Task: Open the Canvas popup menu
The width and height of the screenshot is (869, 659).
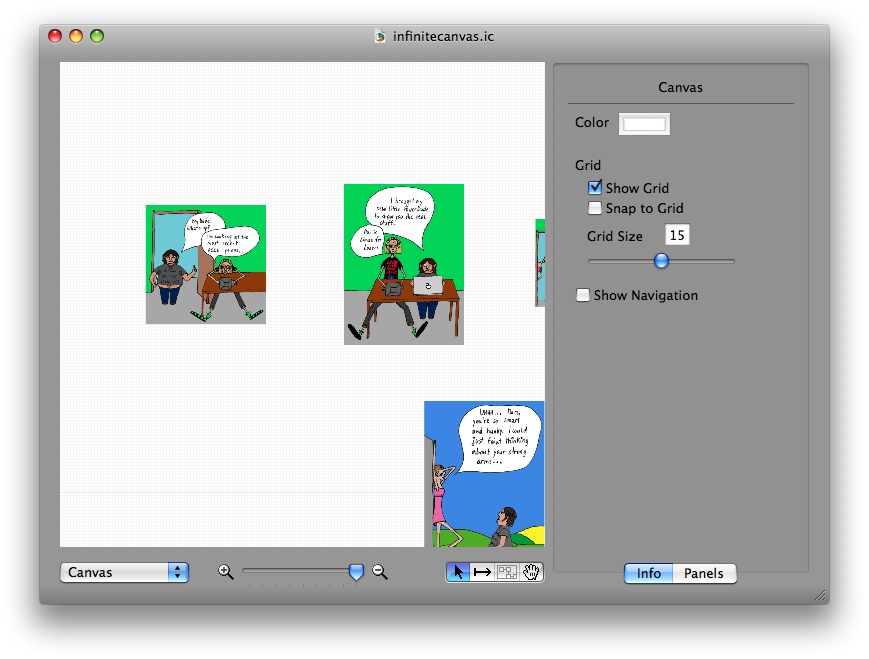Action: coord(124,572)
